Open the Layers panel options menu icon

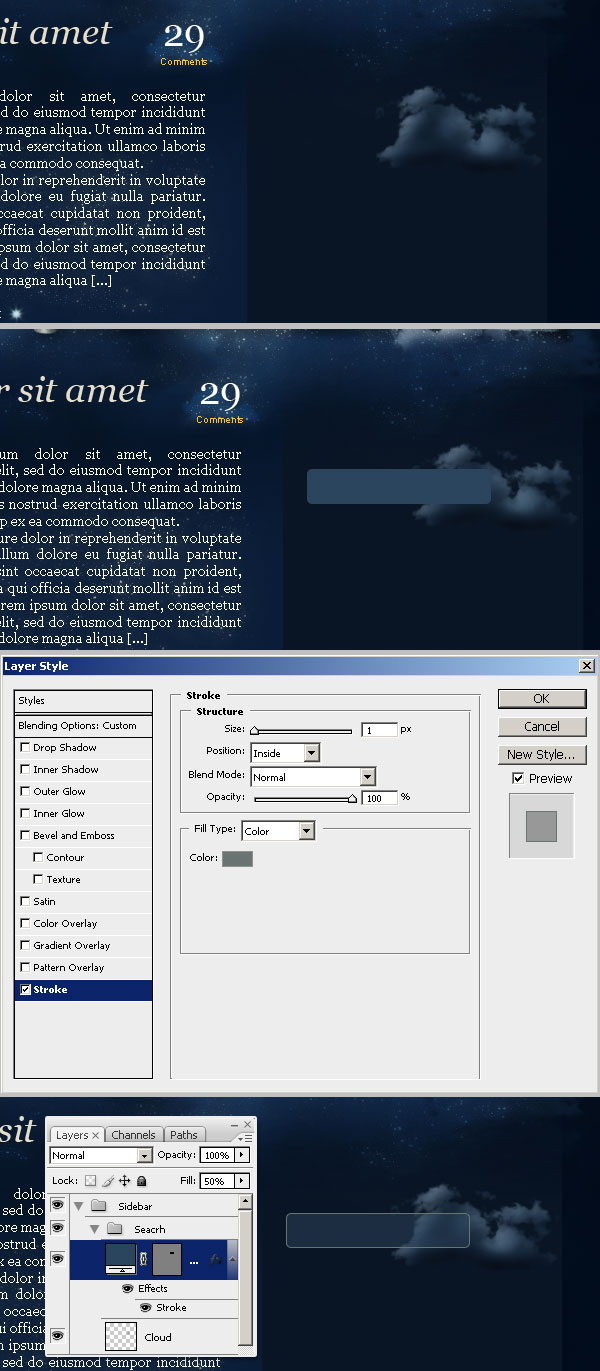(245, 1138)
